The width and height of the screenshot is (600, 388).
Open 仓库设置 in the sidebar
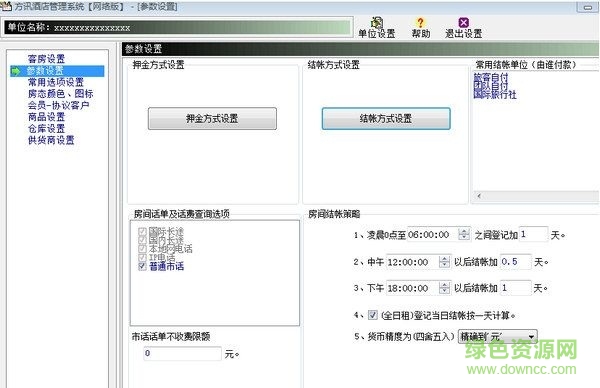tap(46, 129)
